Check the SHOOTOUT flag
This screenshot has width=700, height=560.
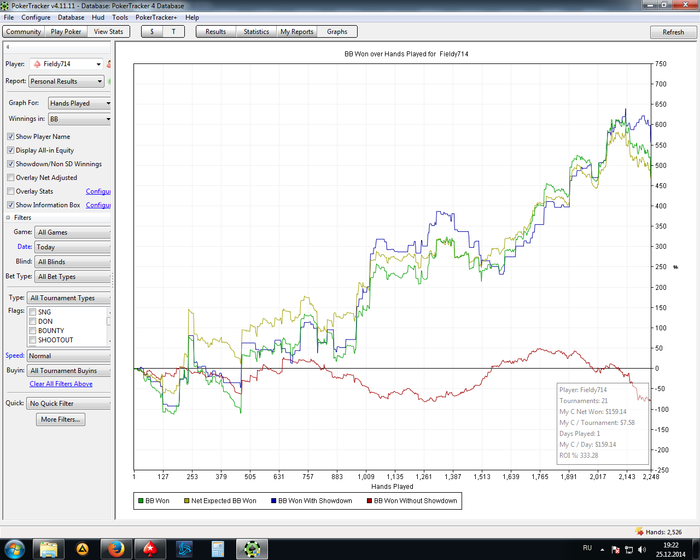tap(33, 340)
